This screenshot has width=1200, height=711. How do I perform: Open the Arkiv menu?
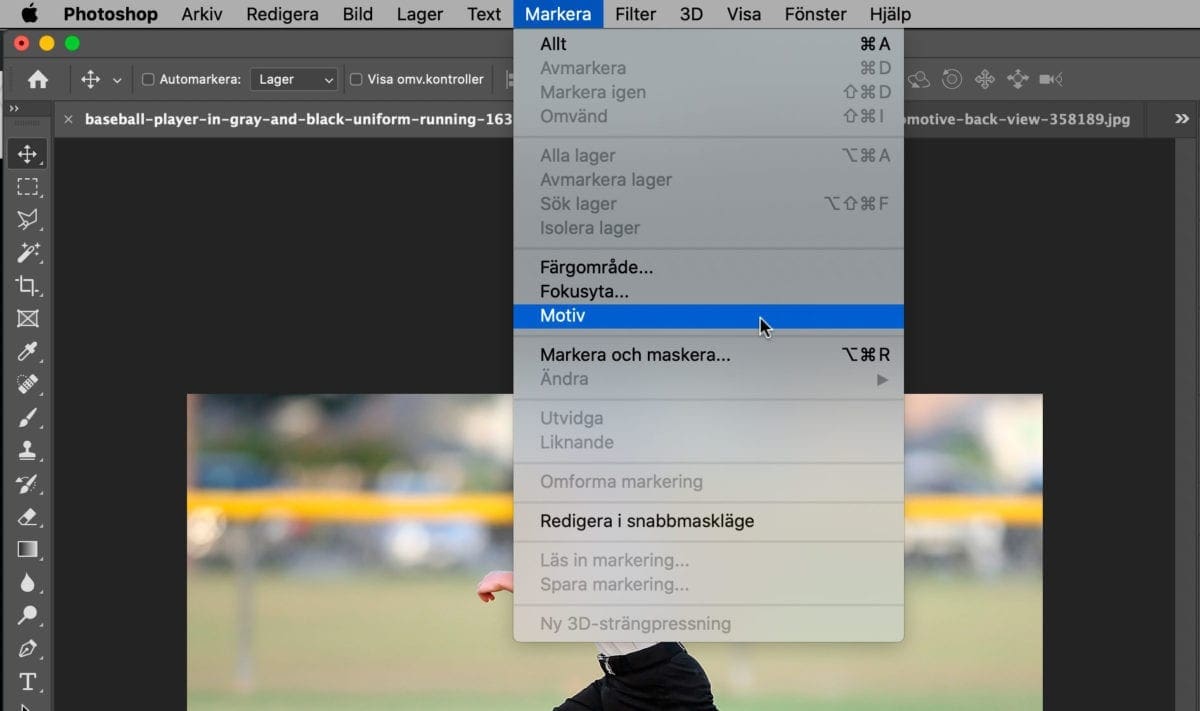tap(202, 14)
